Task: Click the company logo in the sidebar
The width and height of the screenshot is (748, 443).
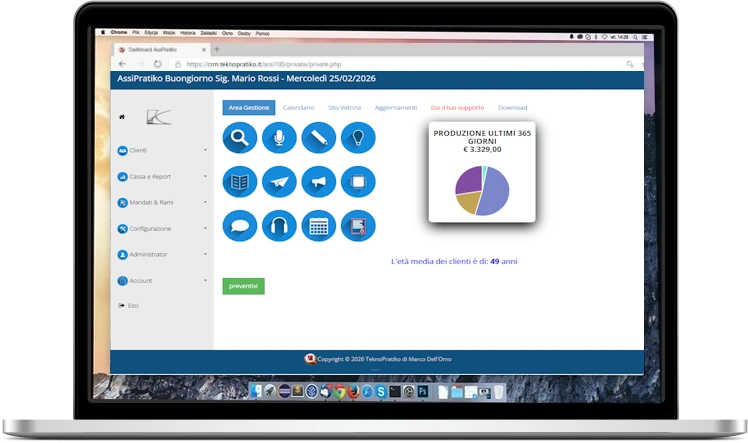Action: 158,116
